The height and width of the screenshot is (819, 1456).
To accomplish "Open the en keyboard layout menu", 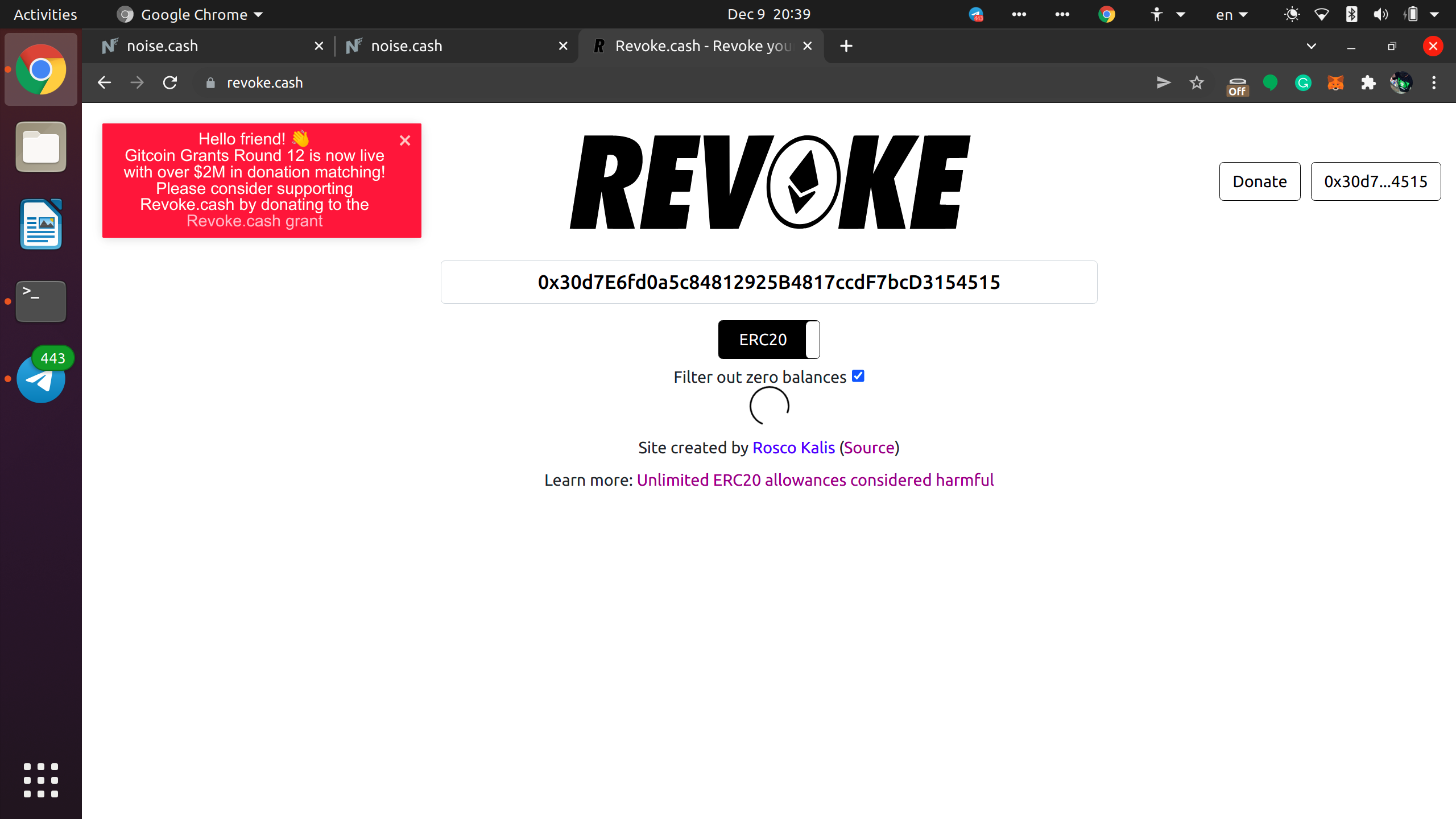I will coord(1231,15).
